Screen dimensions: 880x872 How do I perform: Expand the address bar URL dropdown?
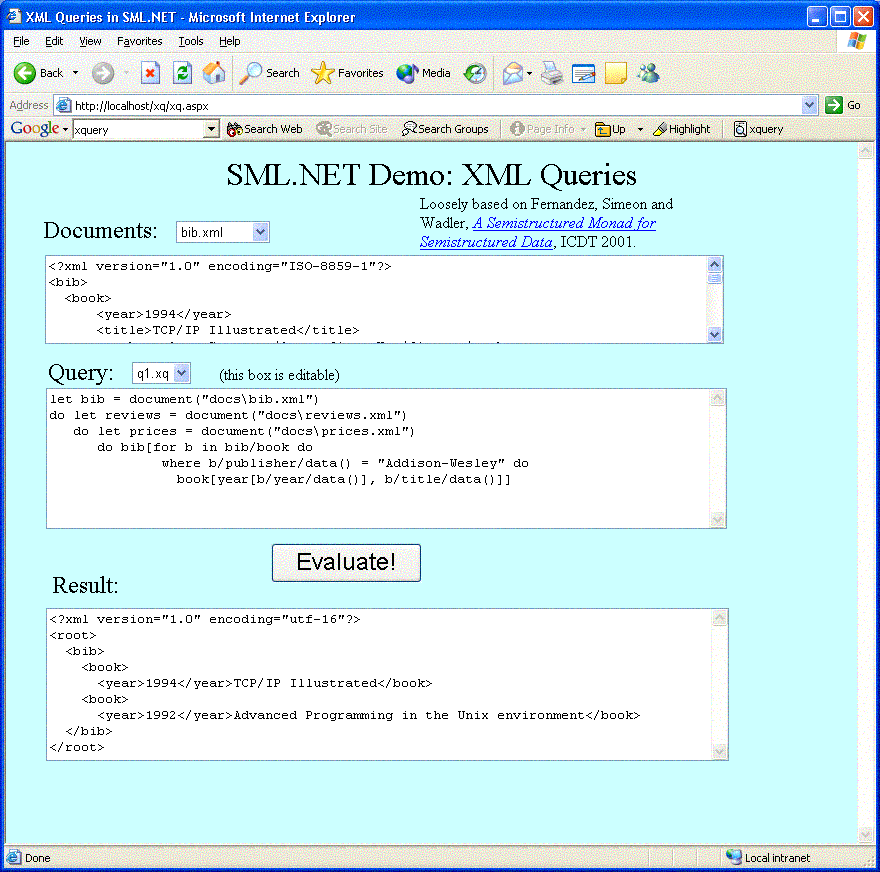point(810,105)
